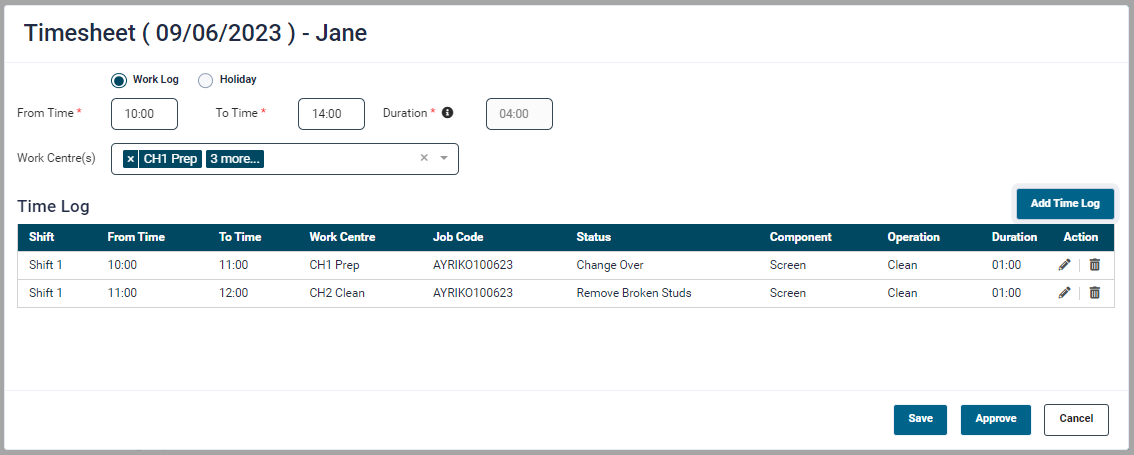Click the Duration info icon
Screen dimensions: 1134x455
tap(447, 113)
